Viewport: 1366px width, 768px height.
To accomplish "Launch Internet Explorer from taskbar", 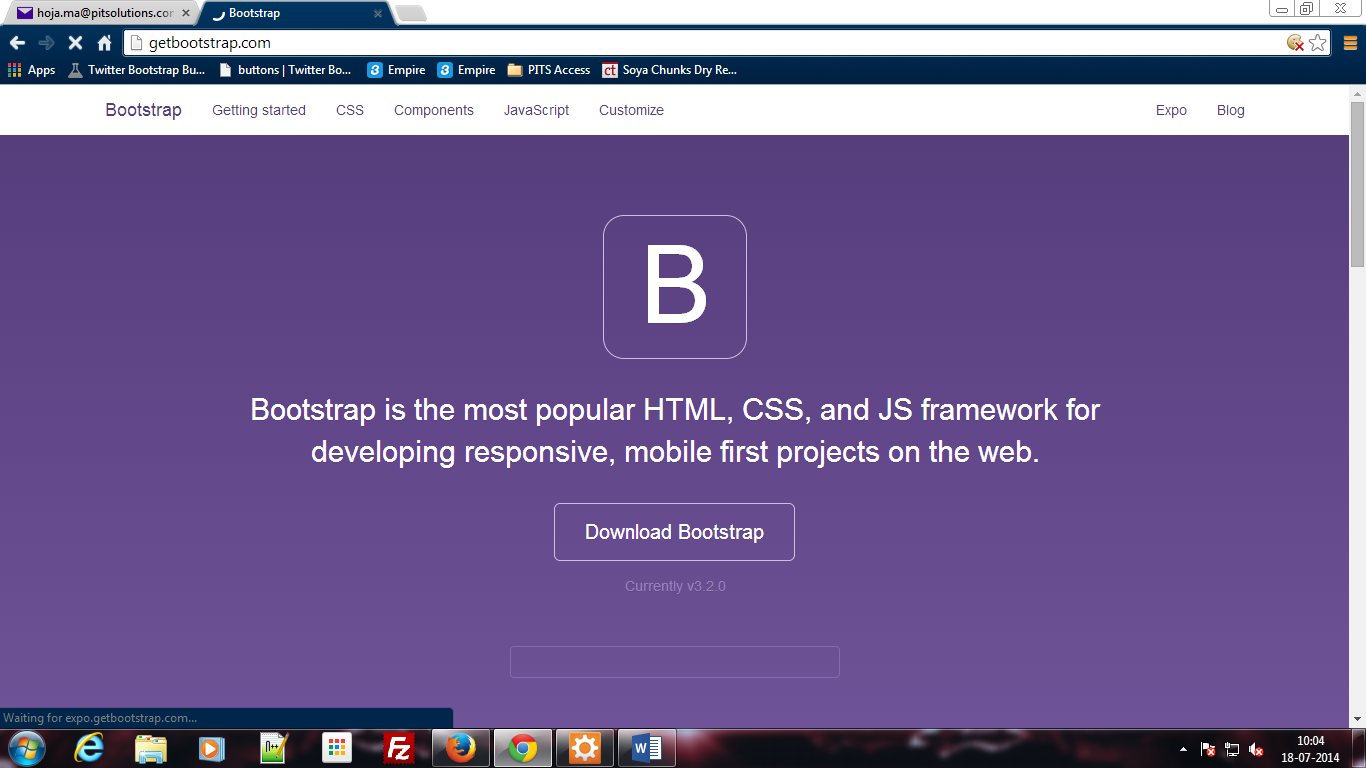I will (x=90, y=748).
